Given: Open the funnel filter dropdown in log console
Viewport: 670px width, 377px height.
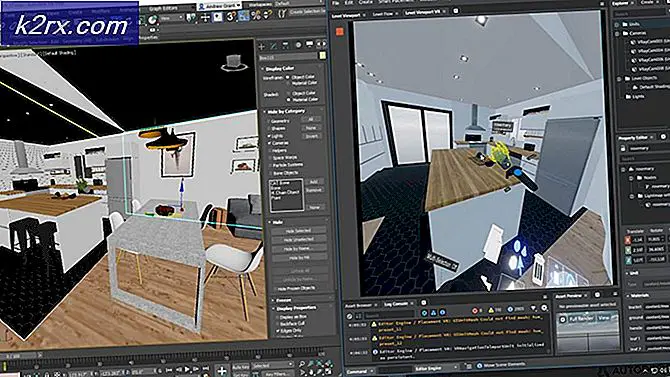Looking at the screenshot, I should pos(533,308).
